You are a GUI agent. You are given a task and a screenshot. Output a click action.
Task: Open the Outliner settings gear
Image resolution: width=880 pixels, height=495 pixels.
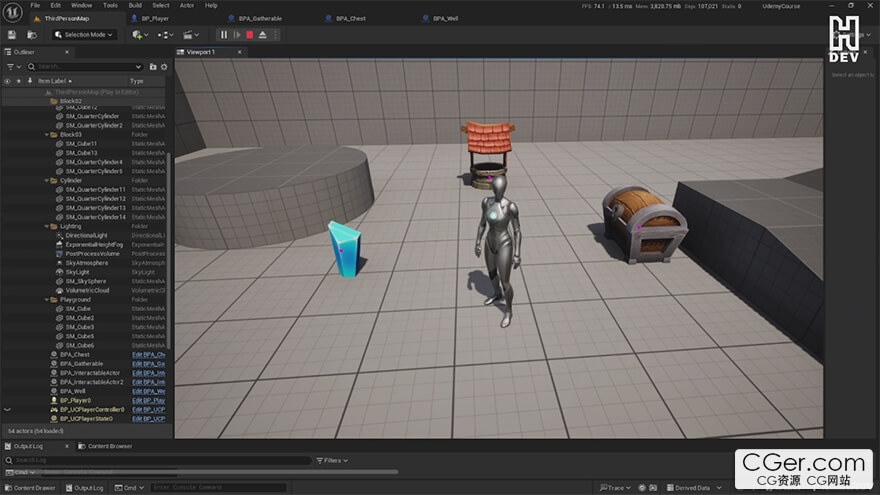(x=164, y=67)
